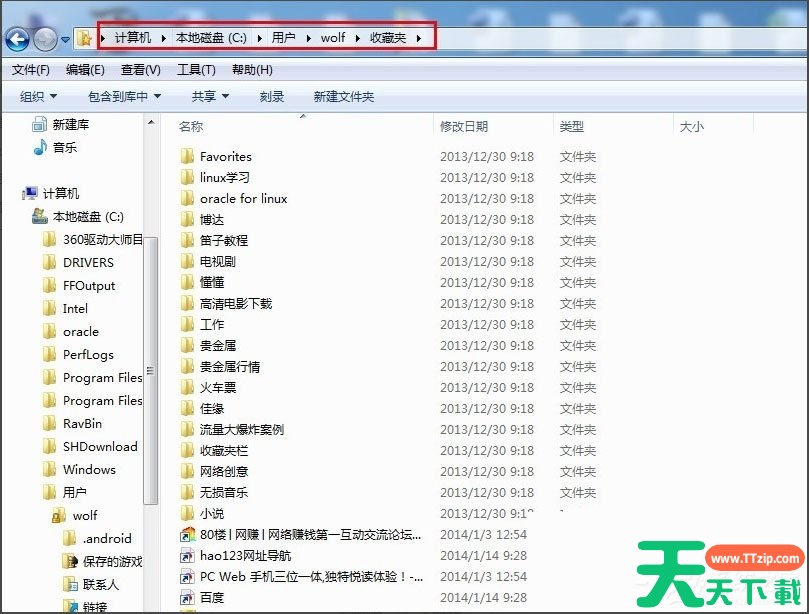Viewport: 809px width, 614px height.
Task: Sort by the 修改日期 column header
Action: pyautogui.click(x=464, y=126)
